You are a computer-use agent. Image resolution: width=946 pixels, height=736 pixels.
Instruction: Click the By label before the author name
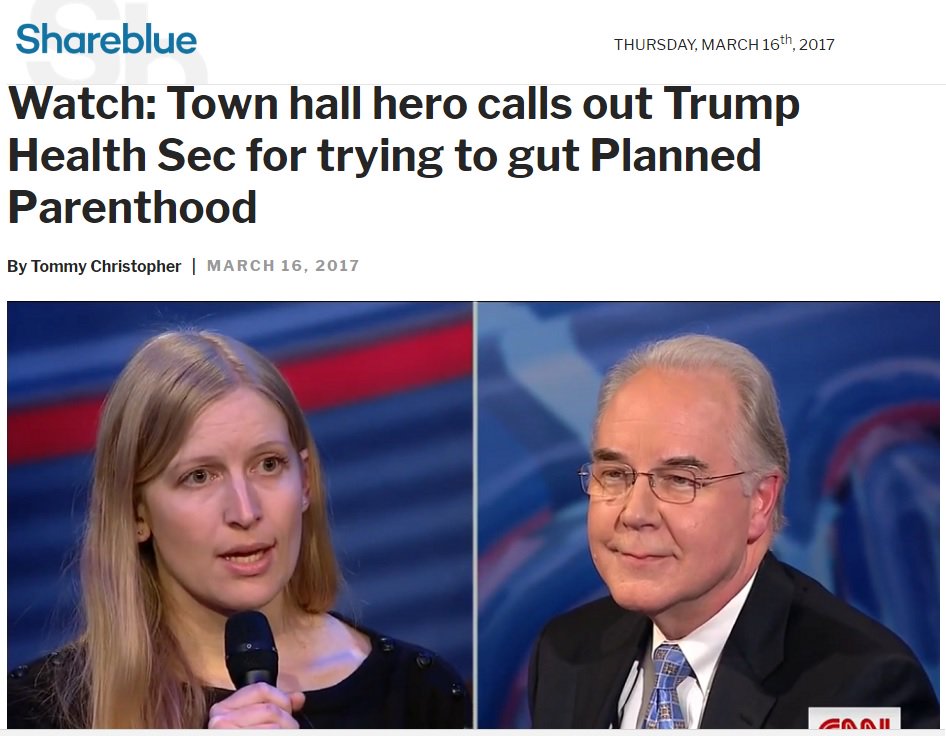click(17, 266)
